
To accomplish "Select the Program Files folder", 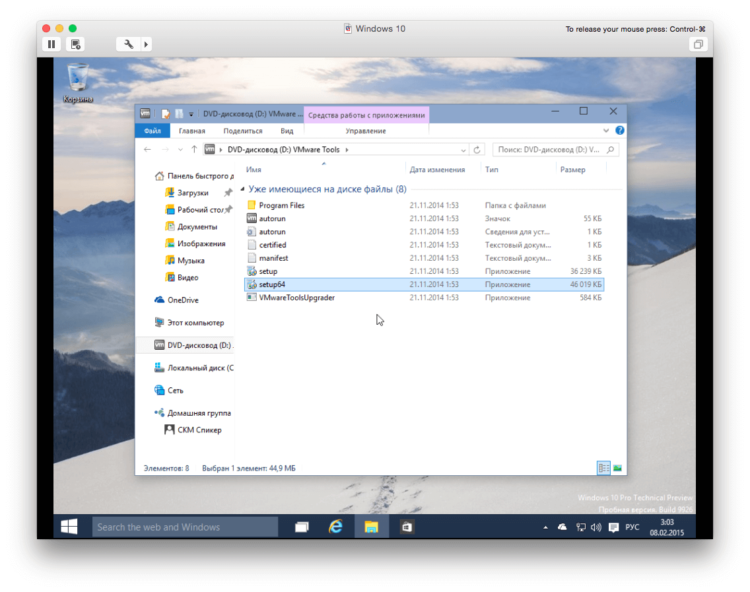I will pos(424,205).
